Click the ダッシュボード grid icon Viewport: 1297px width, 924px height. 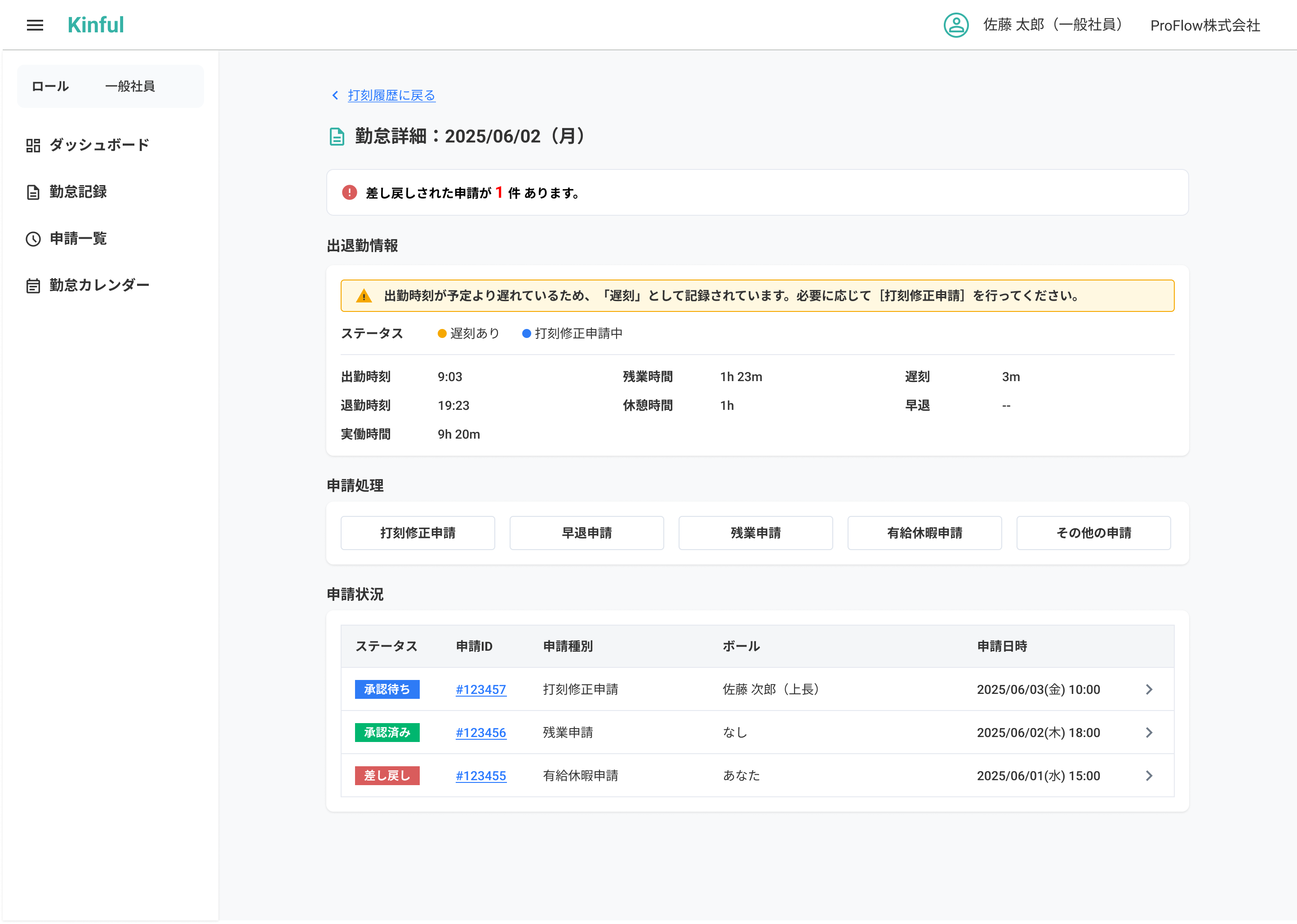[x=33, y=146]
